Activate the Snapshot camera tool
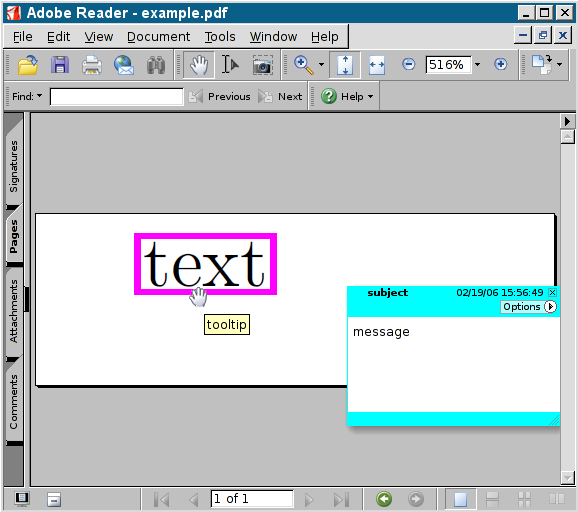 (x=262, y=65)
